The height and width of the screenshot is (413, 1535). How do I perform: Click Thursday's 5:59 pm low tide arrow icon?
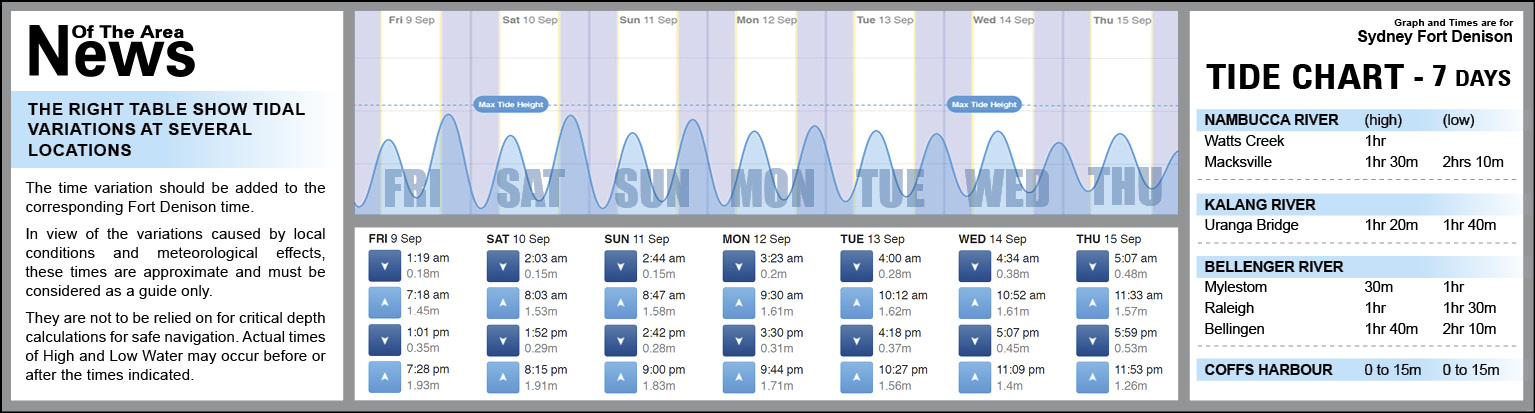click(1093, 340)
